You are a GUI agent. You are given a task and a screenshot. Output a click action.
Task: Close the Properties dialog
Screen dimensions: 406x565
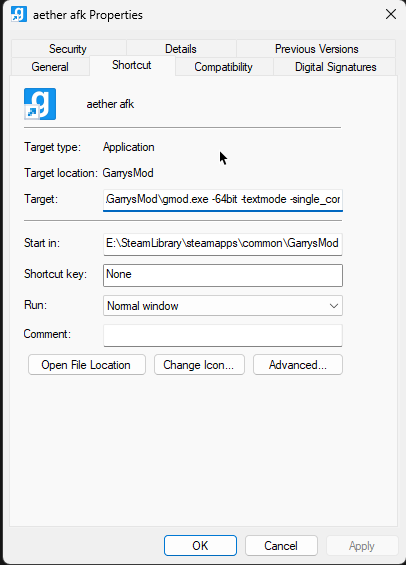[391, 14]
